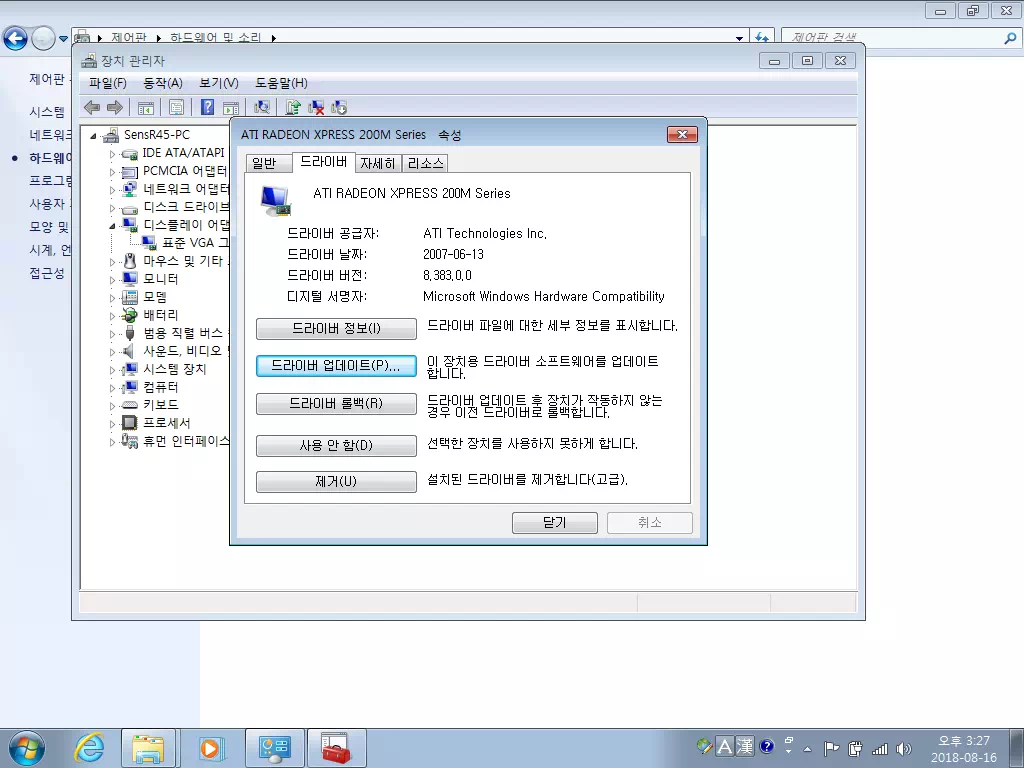1024x768 pixels.
Task: Click the 마우스 및 기타 mouse icon
Action: pos(129,261)
